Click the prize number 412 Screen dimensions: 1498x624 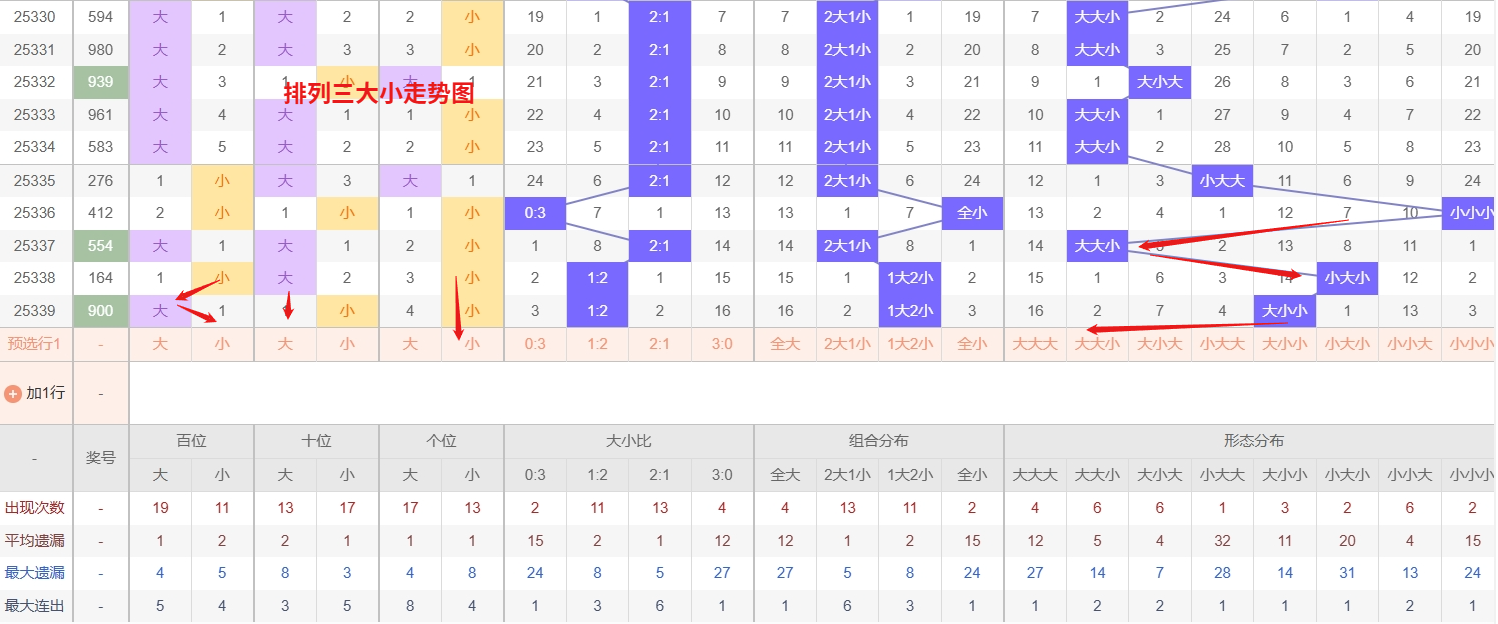[x=101, y=213]
